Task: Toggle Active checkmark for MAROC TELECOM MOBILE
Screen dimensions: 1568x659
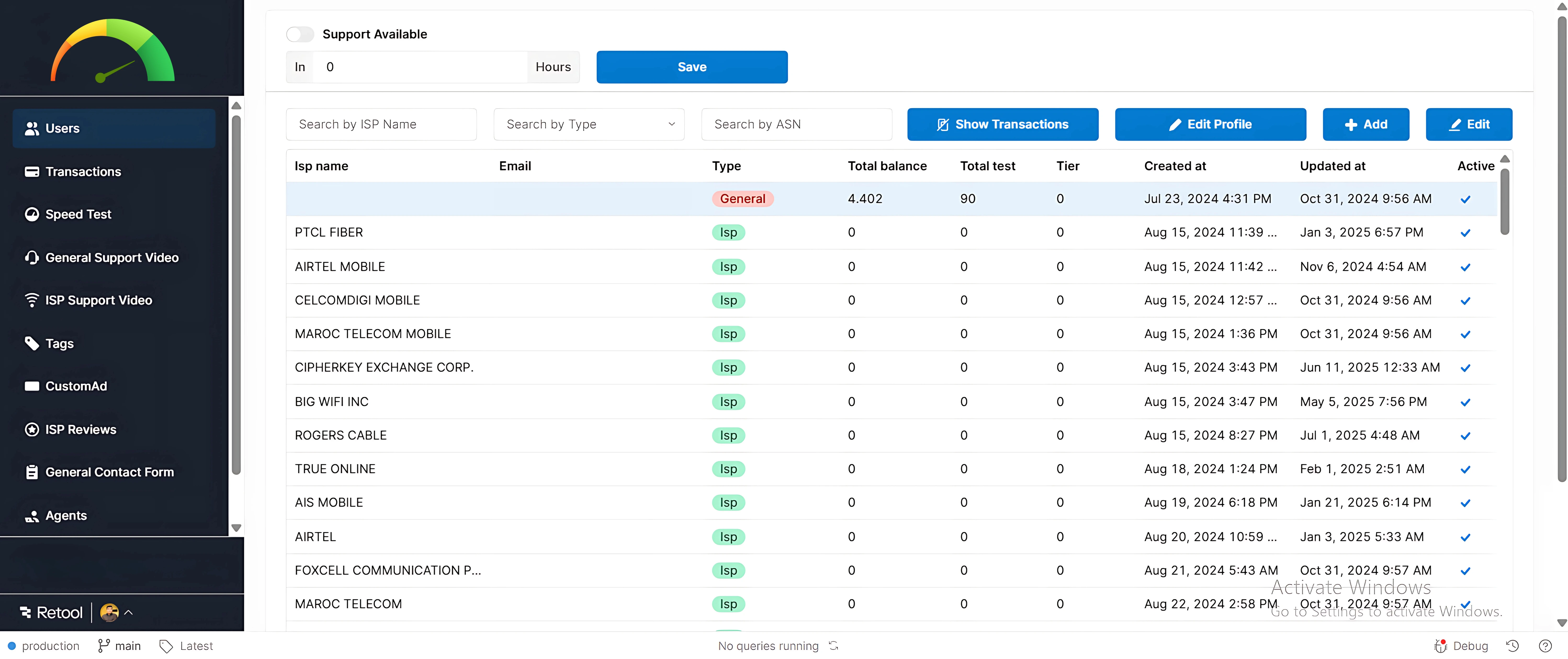Action: [x=1465, y=334]
